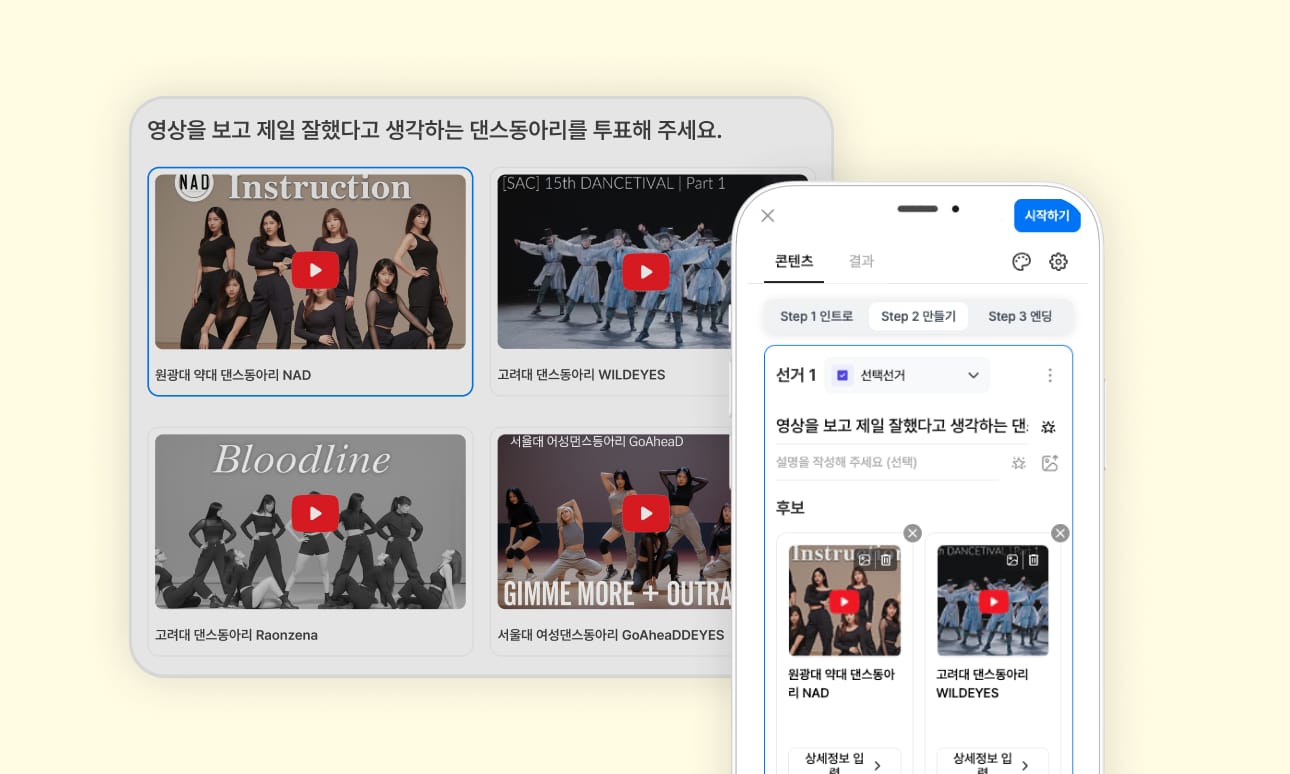1290x774 pixels.
Task: Select poll option 고려대 댄스동아리 Raonzena
Action: [310, 541]
